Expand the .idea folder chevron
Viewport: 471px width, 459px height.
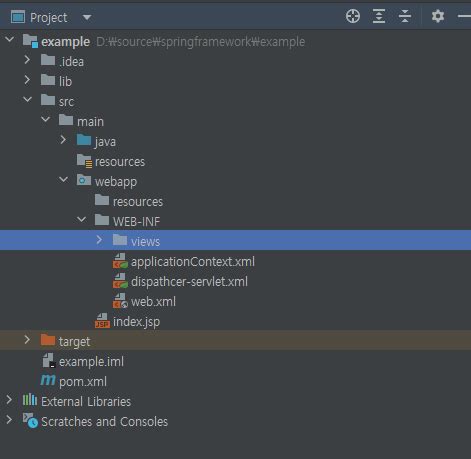27,60
